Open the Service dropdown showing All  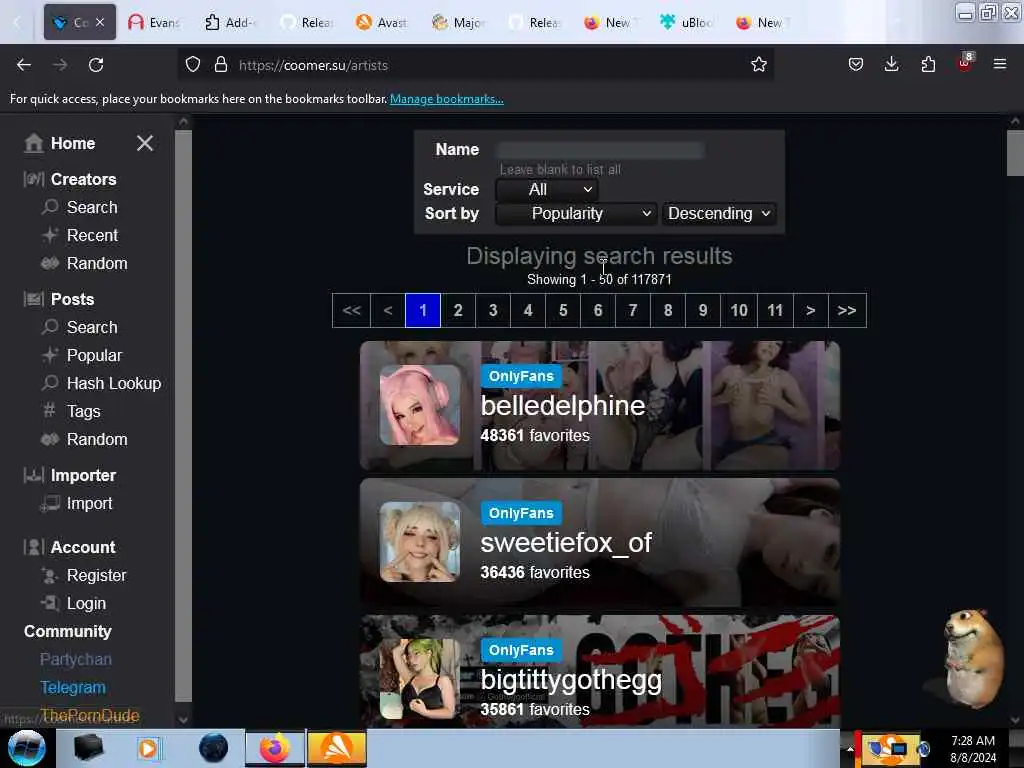[x=547, y=189]
